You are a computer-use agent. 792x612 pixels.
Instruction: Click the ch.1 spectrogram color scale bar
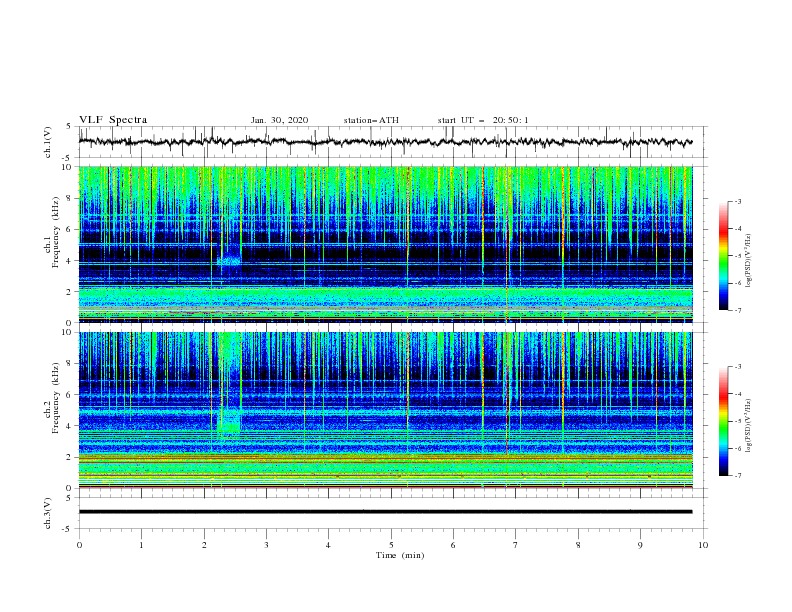[723, 256]
